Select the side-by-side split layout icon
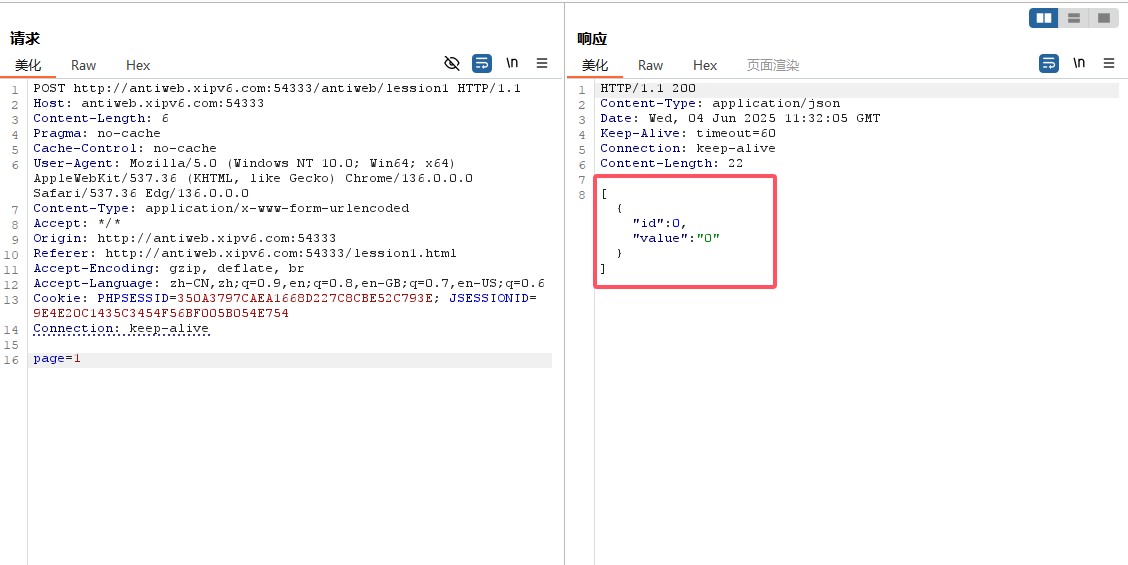Screen dimensions: 1128x565 pyautogui.click(x=1044, y=18)
